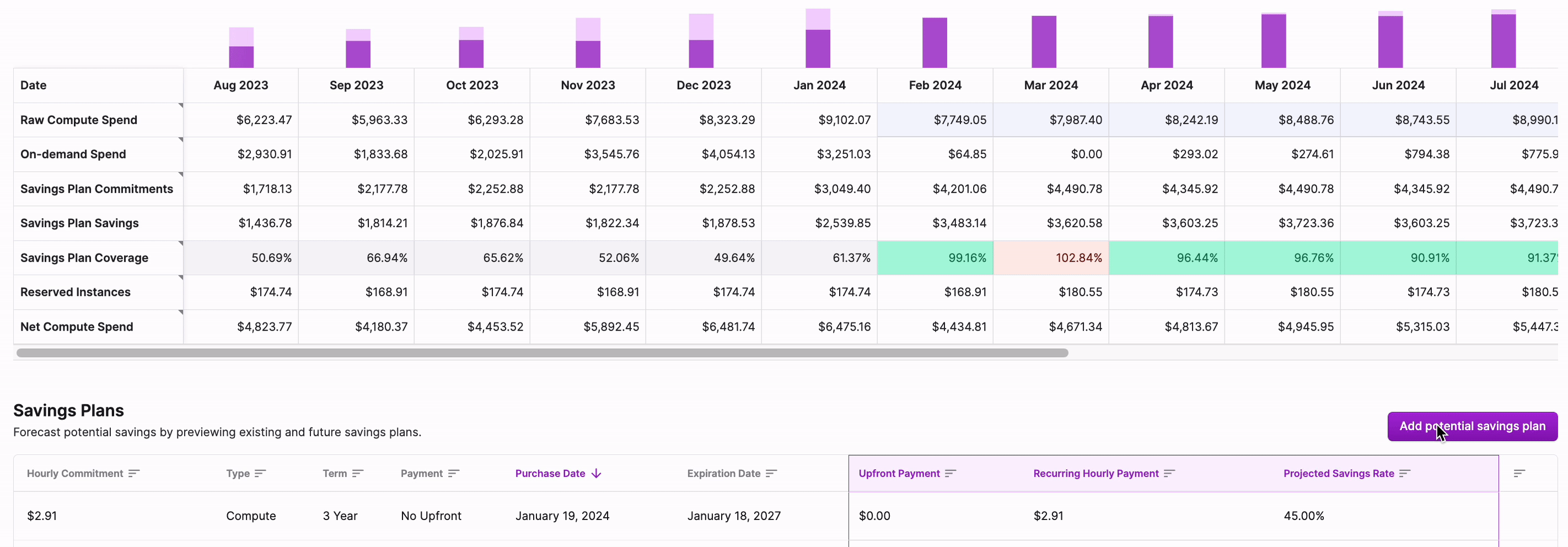Click the $2.91 hourly commitment cell
1568x547 pixels.
click(x=41, y=516)
